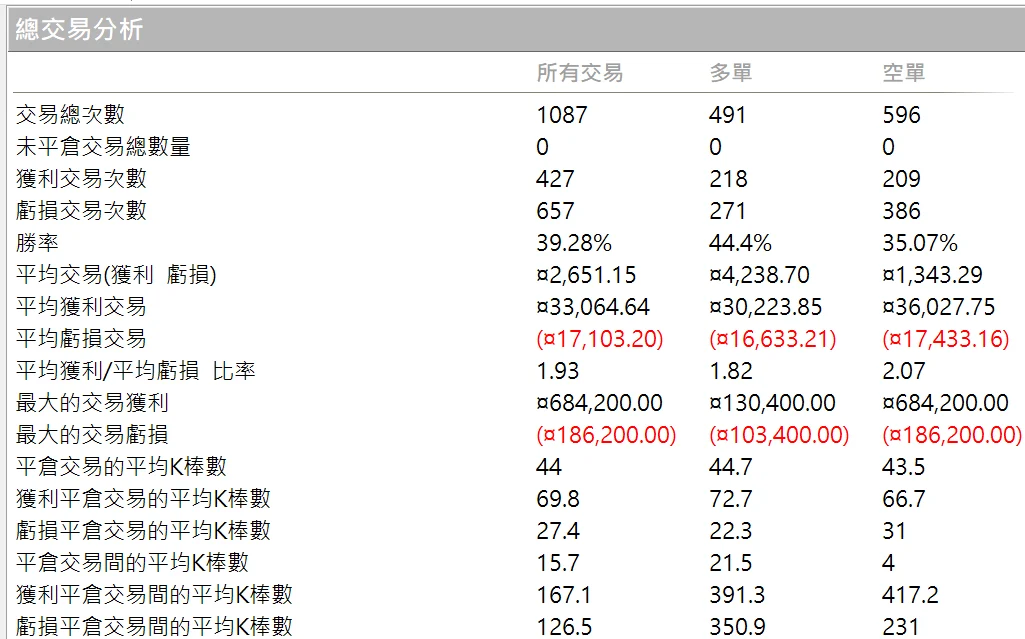1025x639 pixels.
Task: Select short value 417.2
Action: click(x=911, y=595)
